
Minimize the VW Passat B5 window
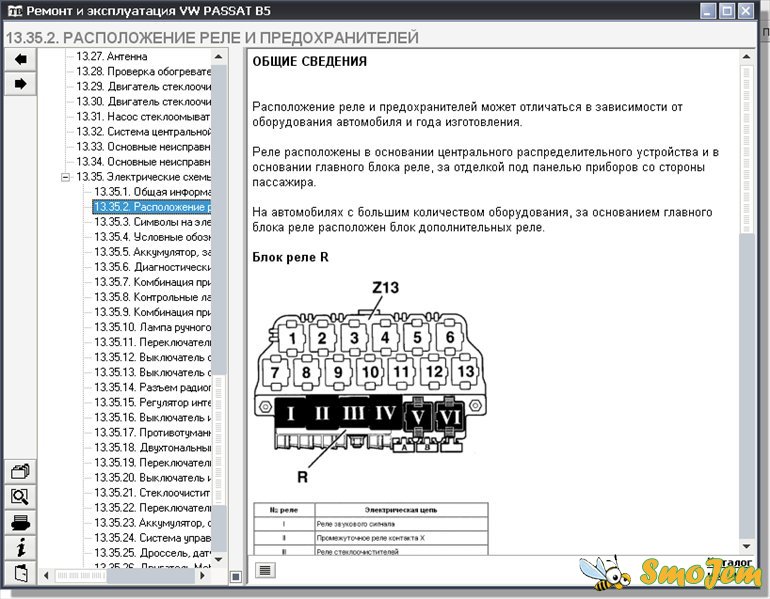click(x=708, y=11)
